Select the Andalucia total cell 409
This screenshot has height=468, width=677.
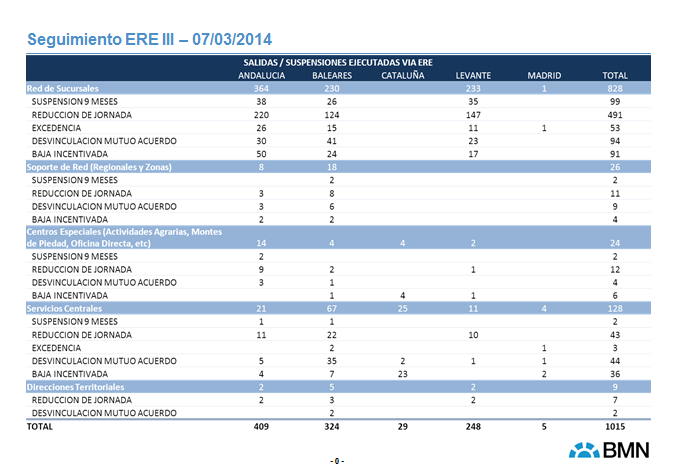tap(261, 425)
